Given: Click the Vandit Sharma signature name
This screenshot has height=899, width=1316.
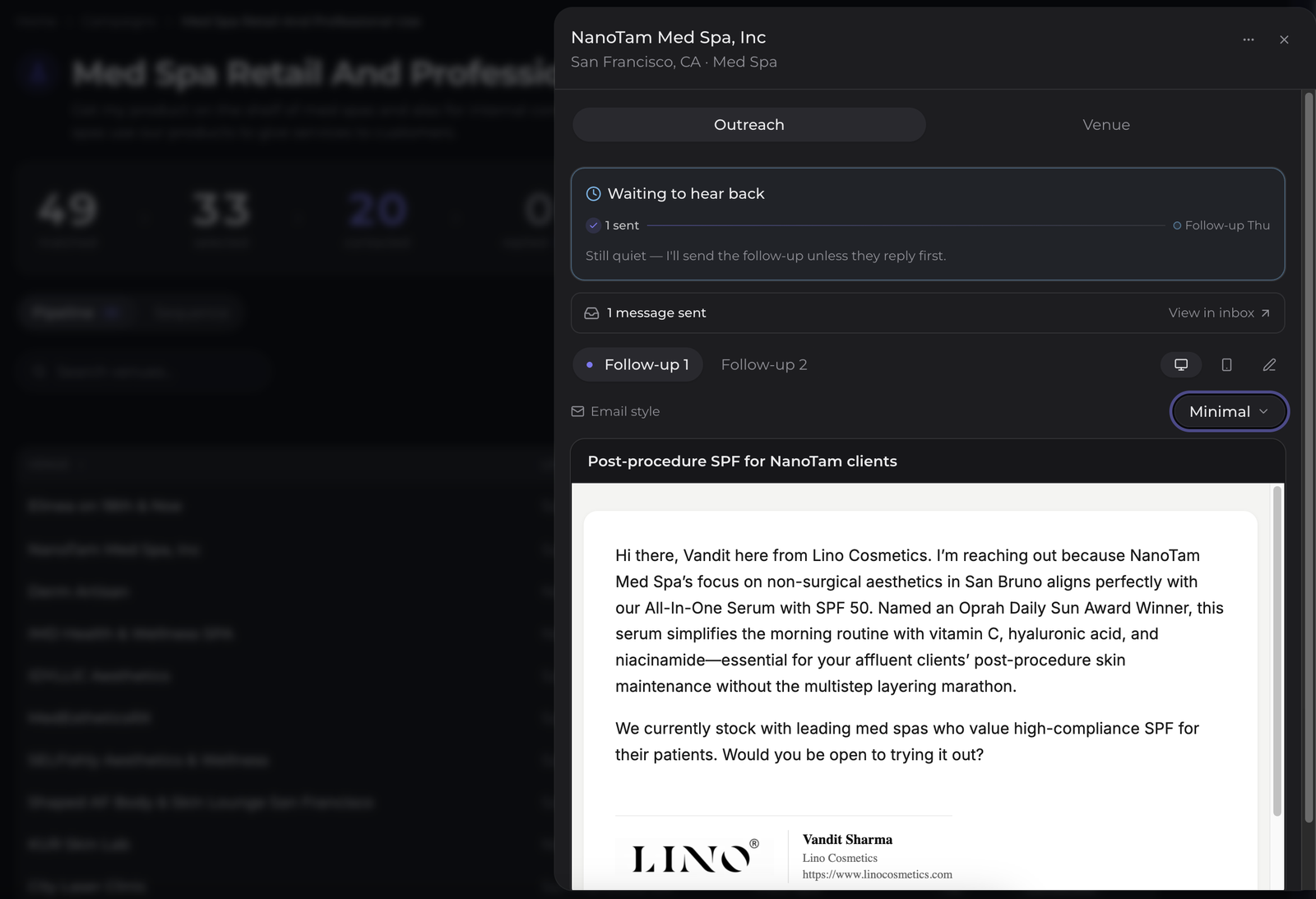Looking at the screenshot, I should [847, 839].
